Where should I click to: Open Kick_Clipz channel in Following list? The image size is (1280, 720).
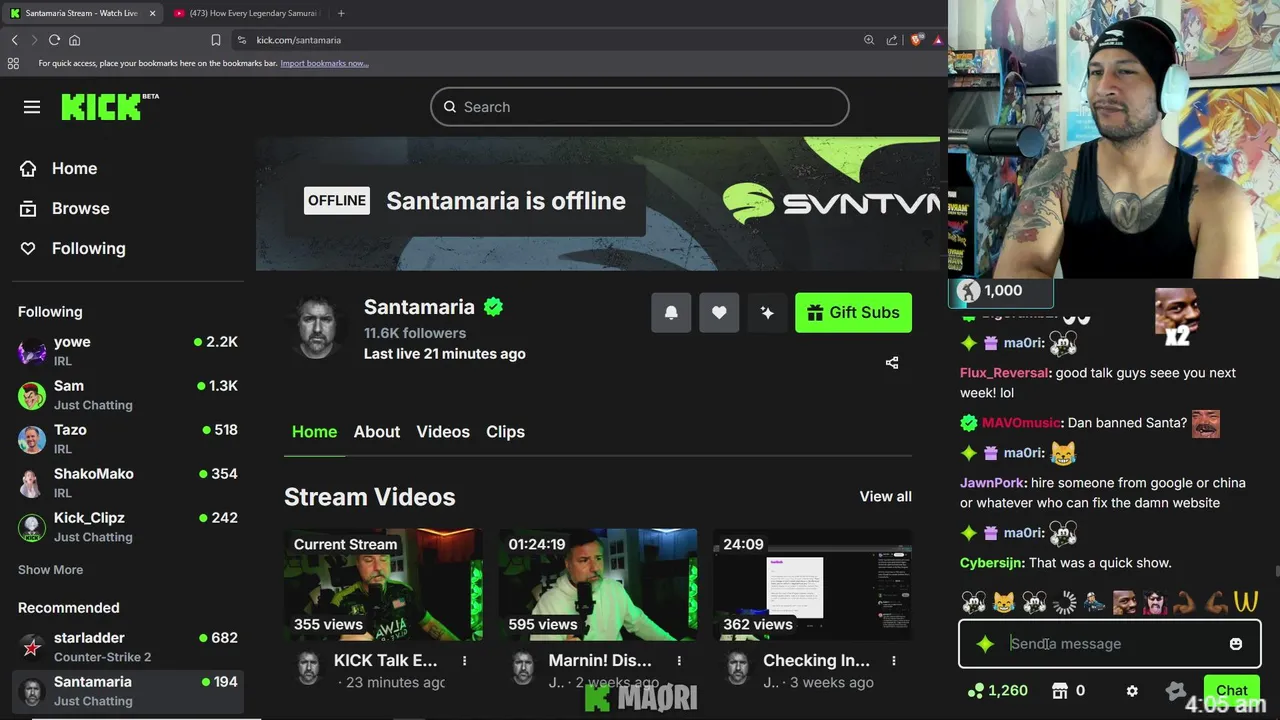coord(128,527)
